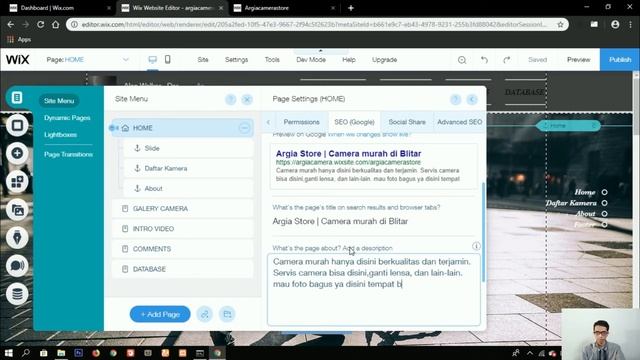The width and height of the screenshot is (640, 360).
Task: Undo the last action
Action: click(484, 60)
